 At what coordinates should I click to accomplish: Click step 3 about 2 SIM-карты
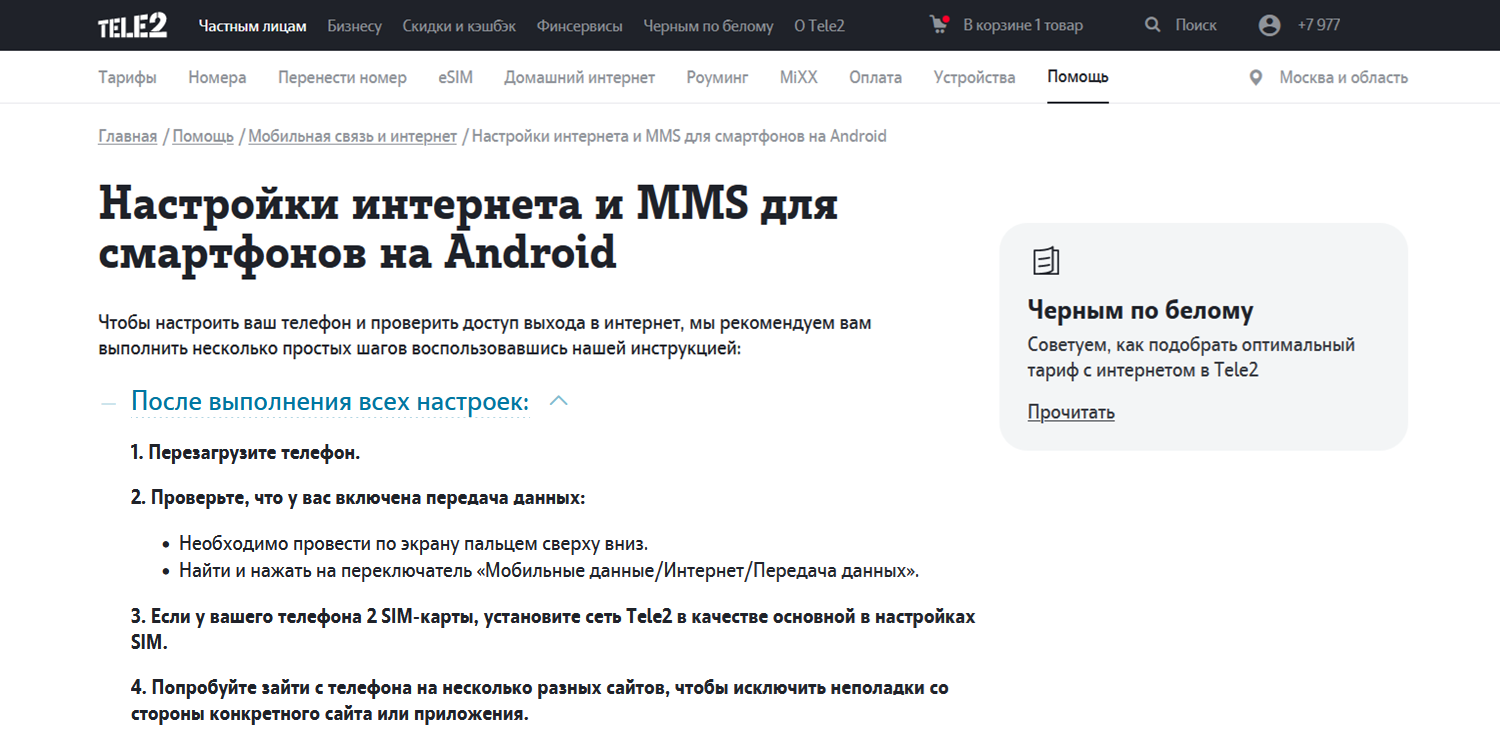[x=553, y=629]
